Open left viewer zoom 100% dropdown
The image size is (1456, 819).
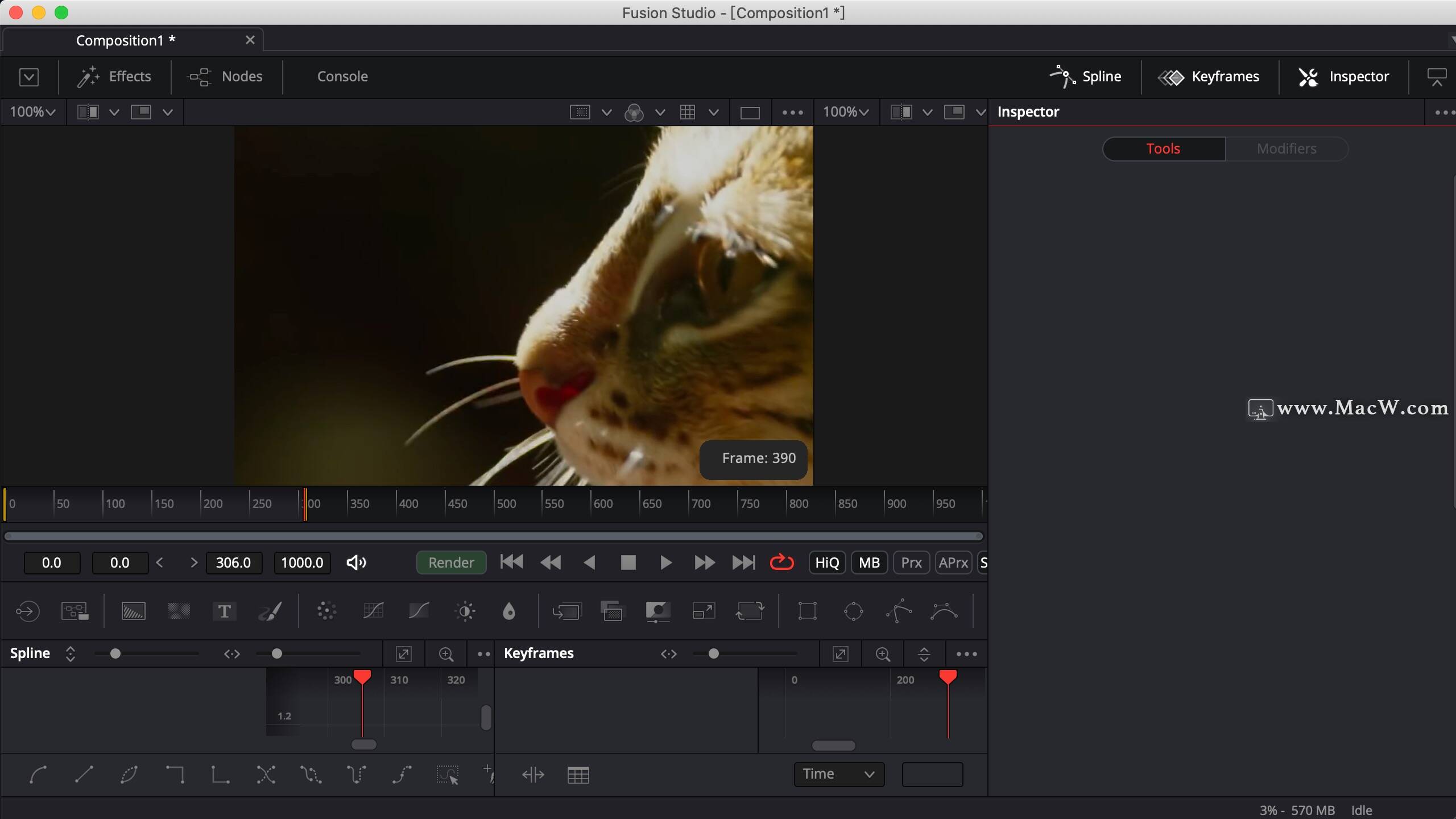(32, 112)
